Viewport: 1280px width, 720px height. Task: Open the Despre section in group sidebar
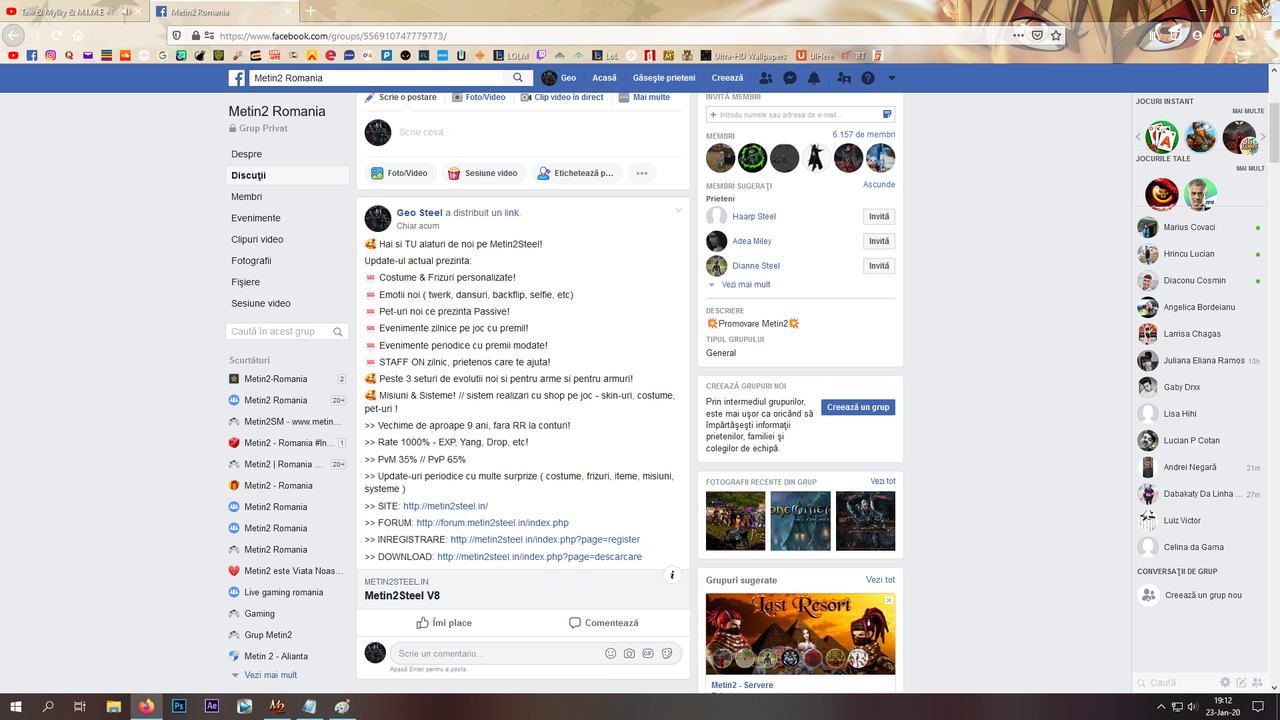click(x=288, y=154)
